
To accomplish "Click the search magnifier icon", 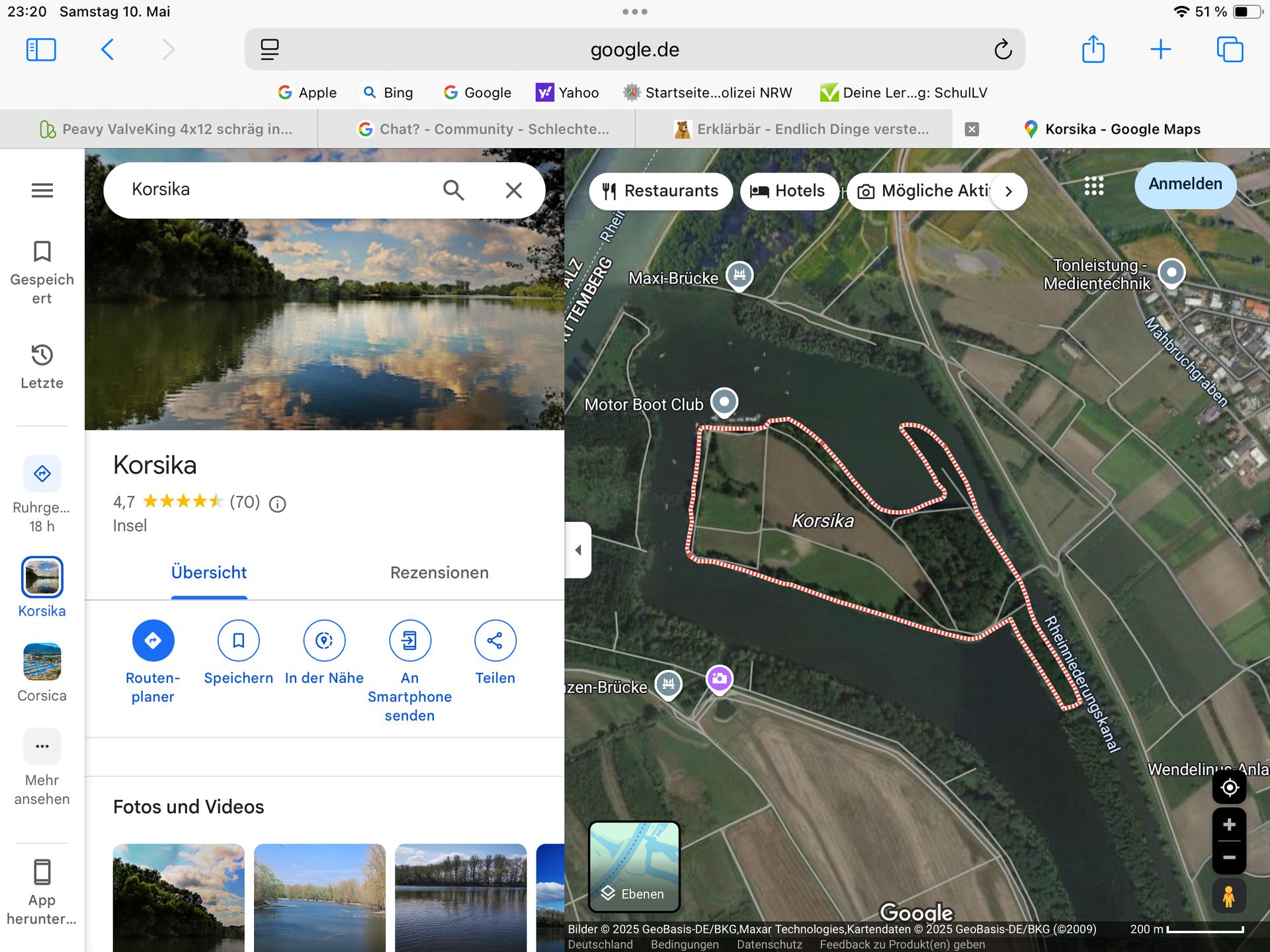I will (454, 190).
